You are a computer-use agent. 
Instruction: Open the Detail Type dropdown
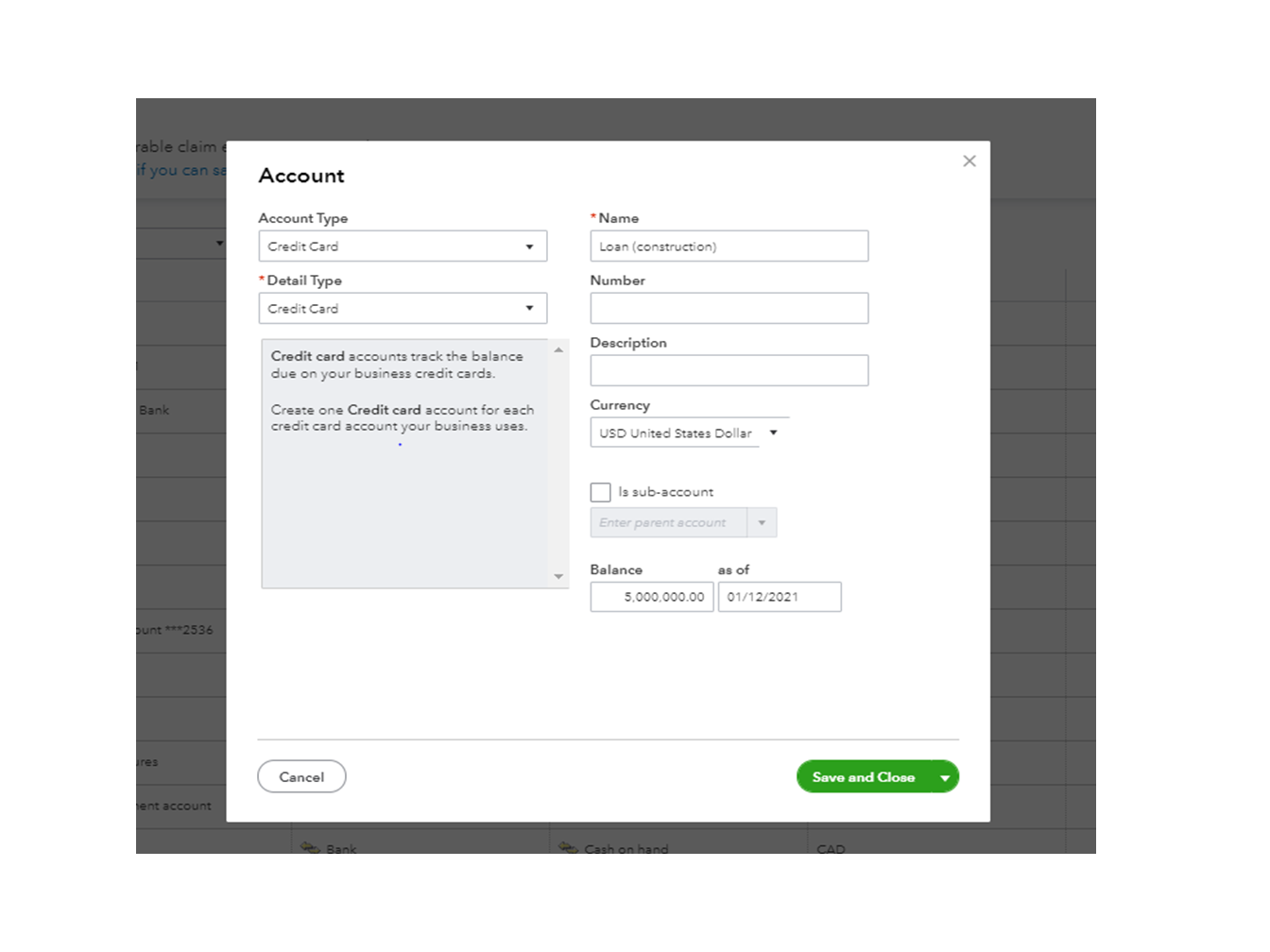[x=403, y=309]
